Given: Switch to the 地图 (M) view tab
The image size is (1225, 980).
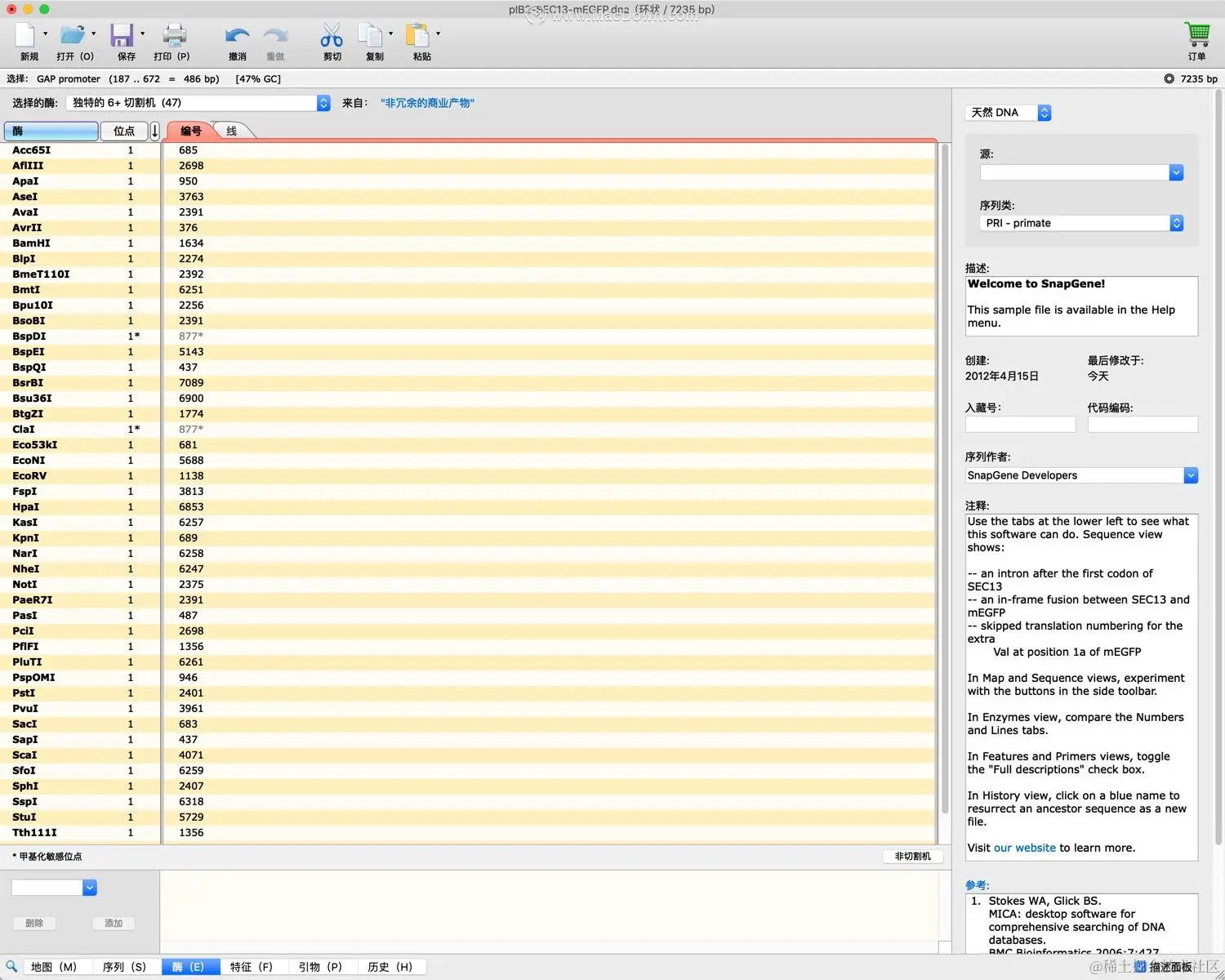Looking at the screenshot, I should coord(54,967).
